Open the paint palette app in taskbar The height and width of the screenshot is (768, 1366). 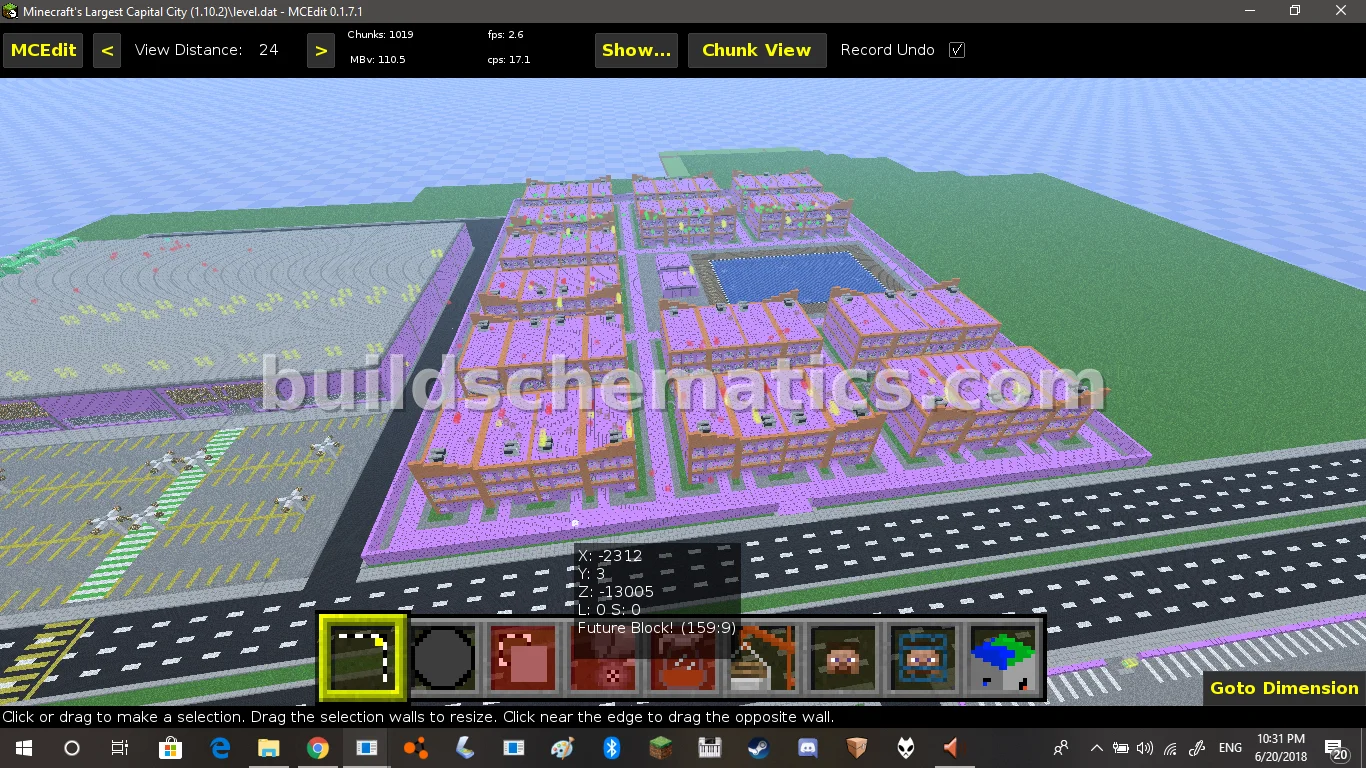(x=563, y=748)
